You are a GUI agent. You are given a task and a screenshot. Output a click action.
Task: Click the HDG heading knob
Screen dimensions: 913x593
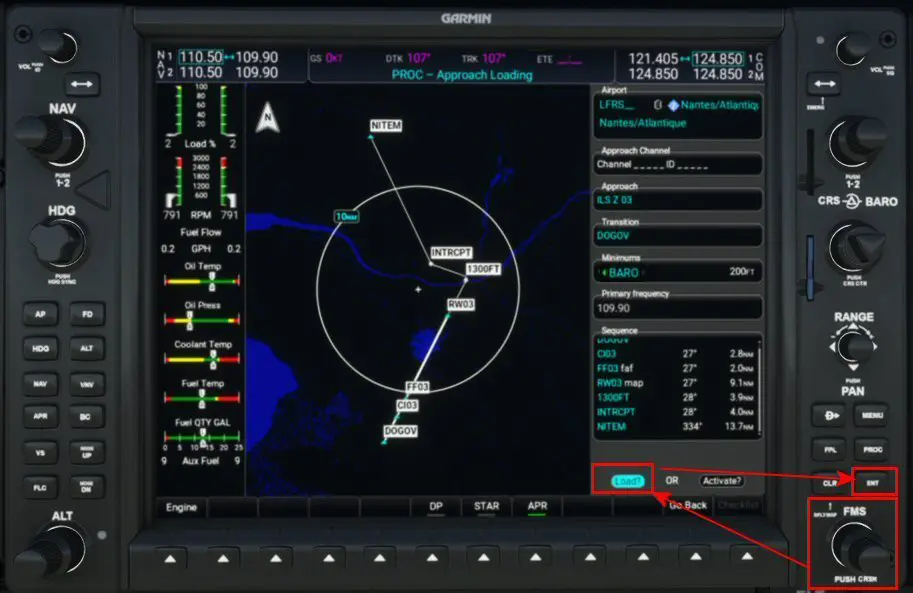58,243
